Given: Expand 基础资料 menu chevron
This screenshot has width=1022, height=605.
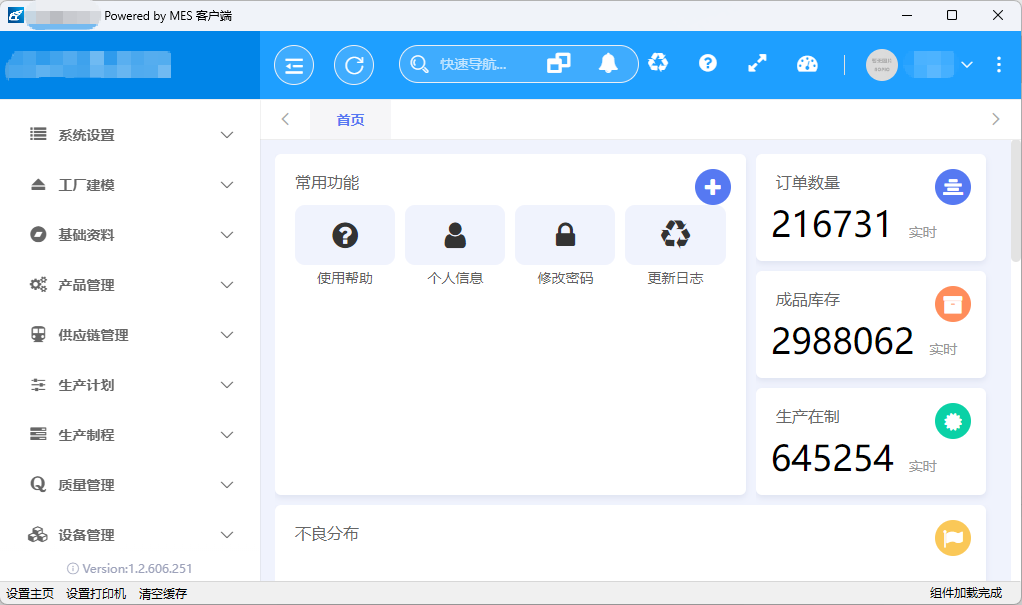Looking at the screenshot, I should 227,235.
